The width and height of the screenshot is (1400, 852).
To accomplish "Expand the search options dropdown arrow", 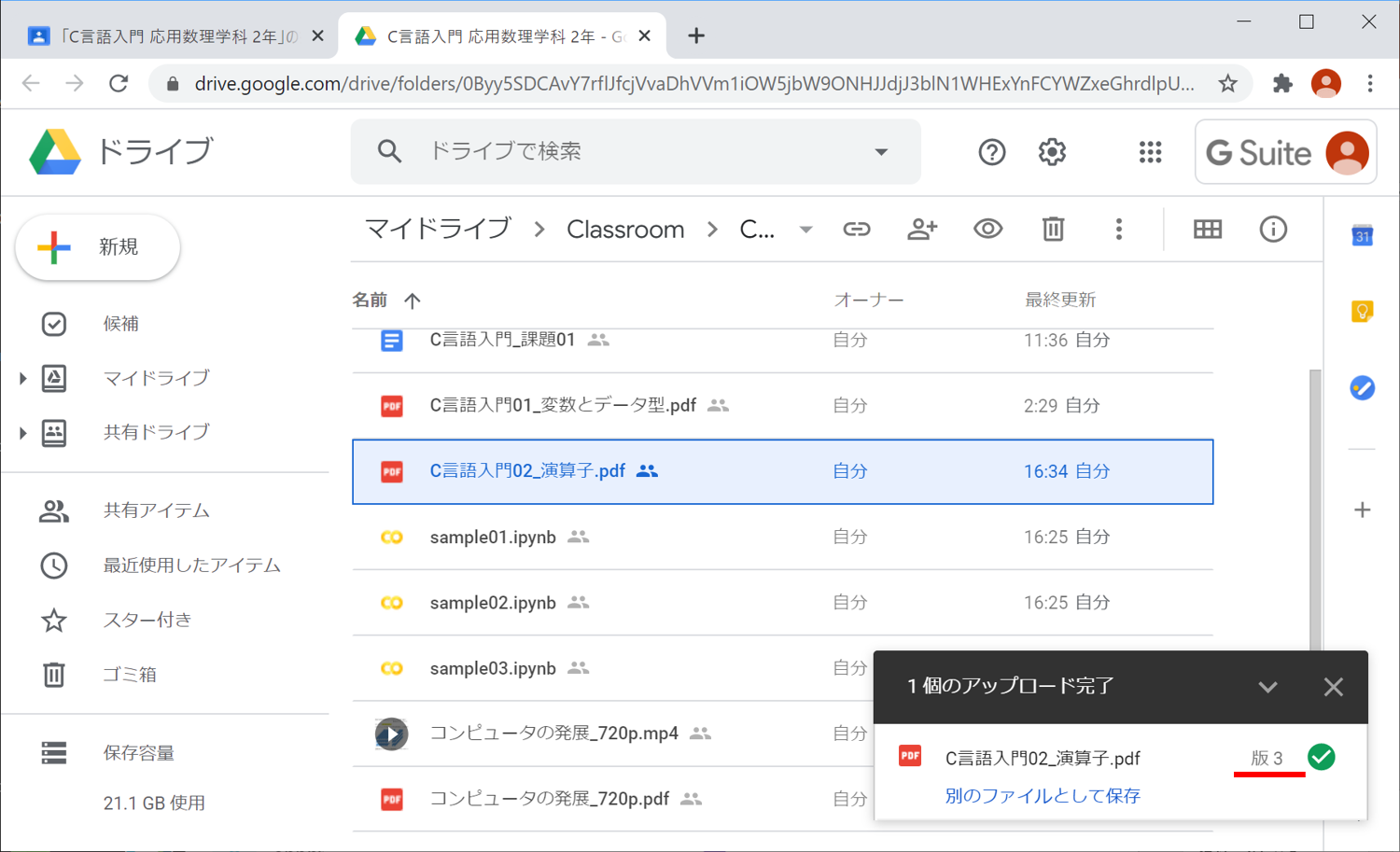I will (881, 151).
